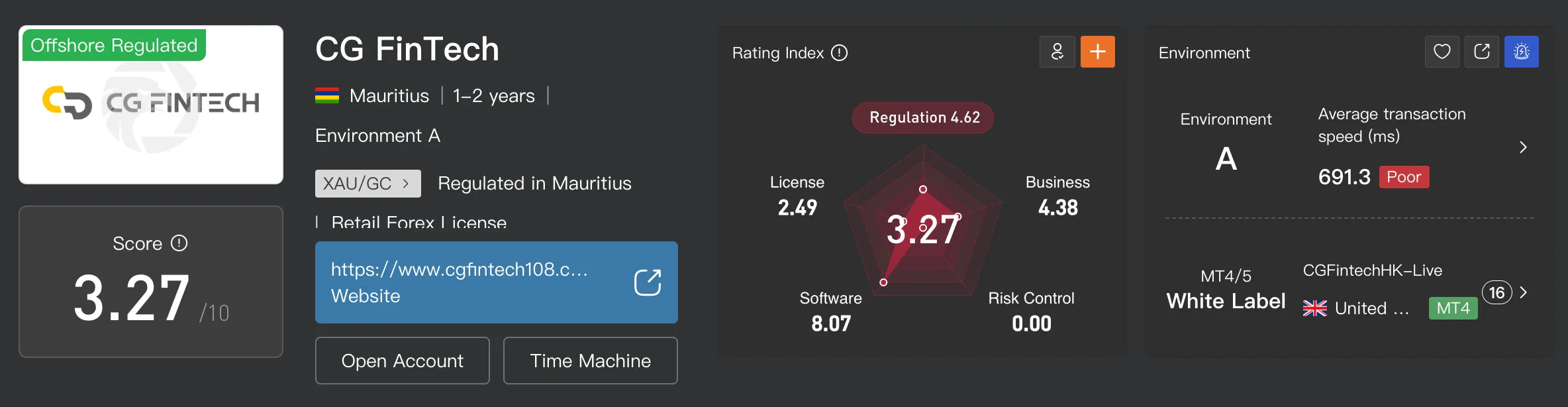
Task: Open the external link icon on website
Action: click(647, 282)
